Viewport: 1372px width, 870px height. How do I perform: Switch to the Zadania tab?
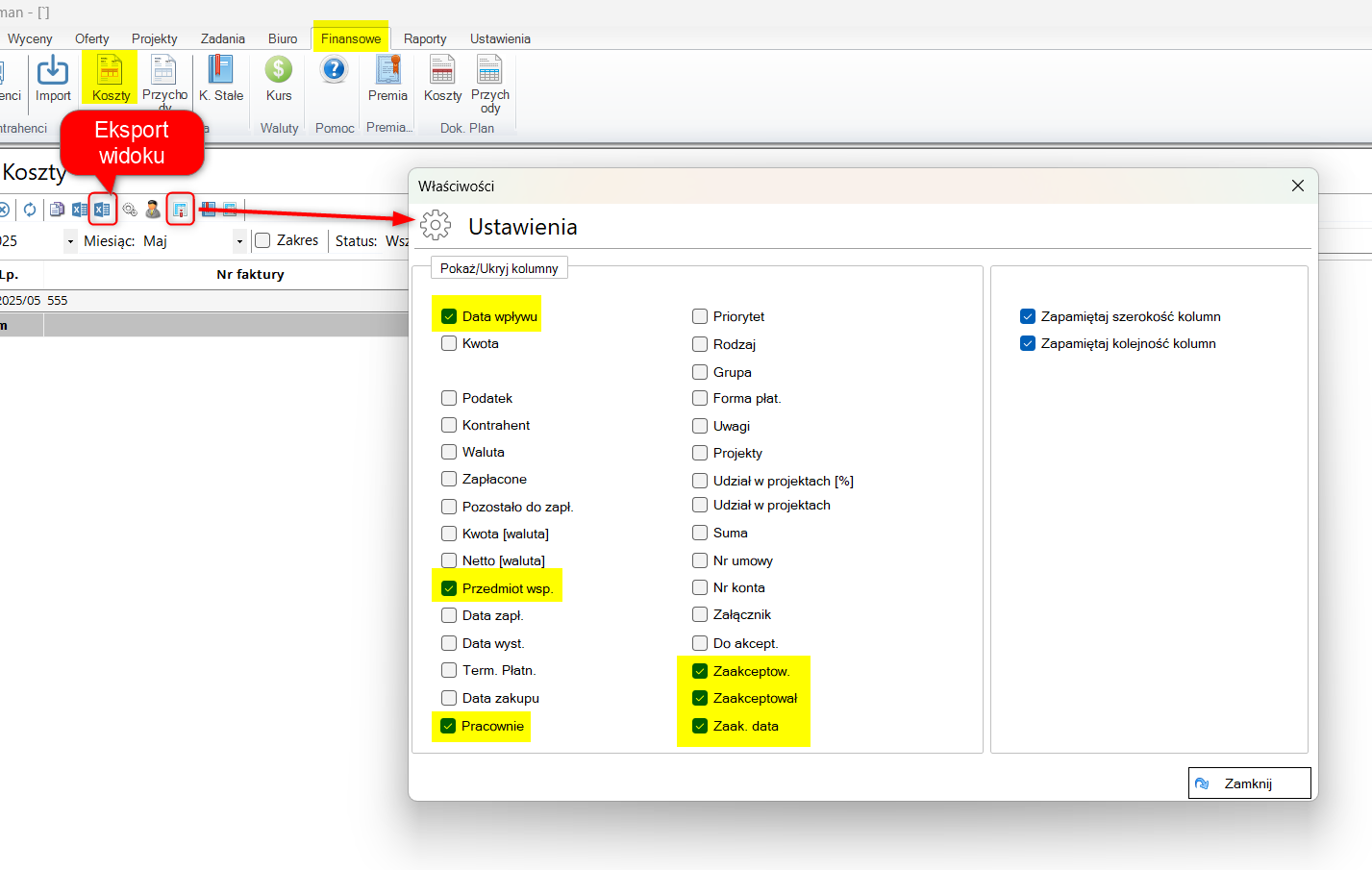[223, 38]
